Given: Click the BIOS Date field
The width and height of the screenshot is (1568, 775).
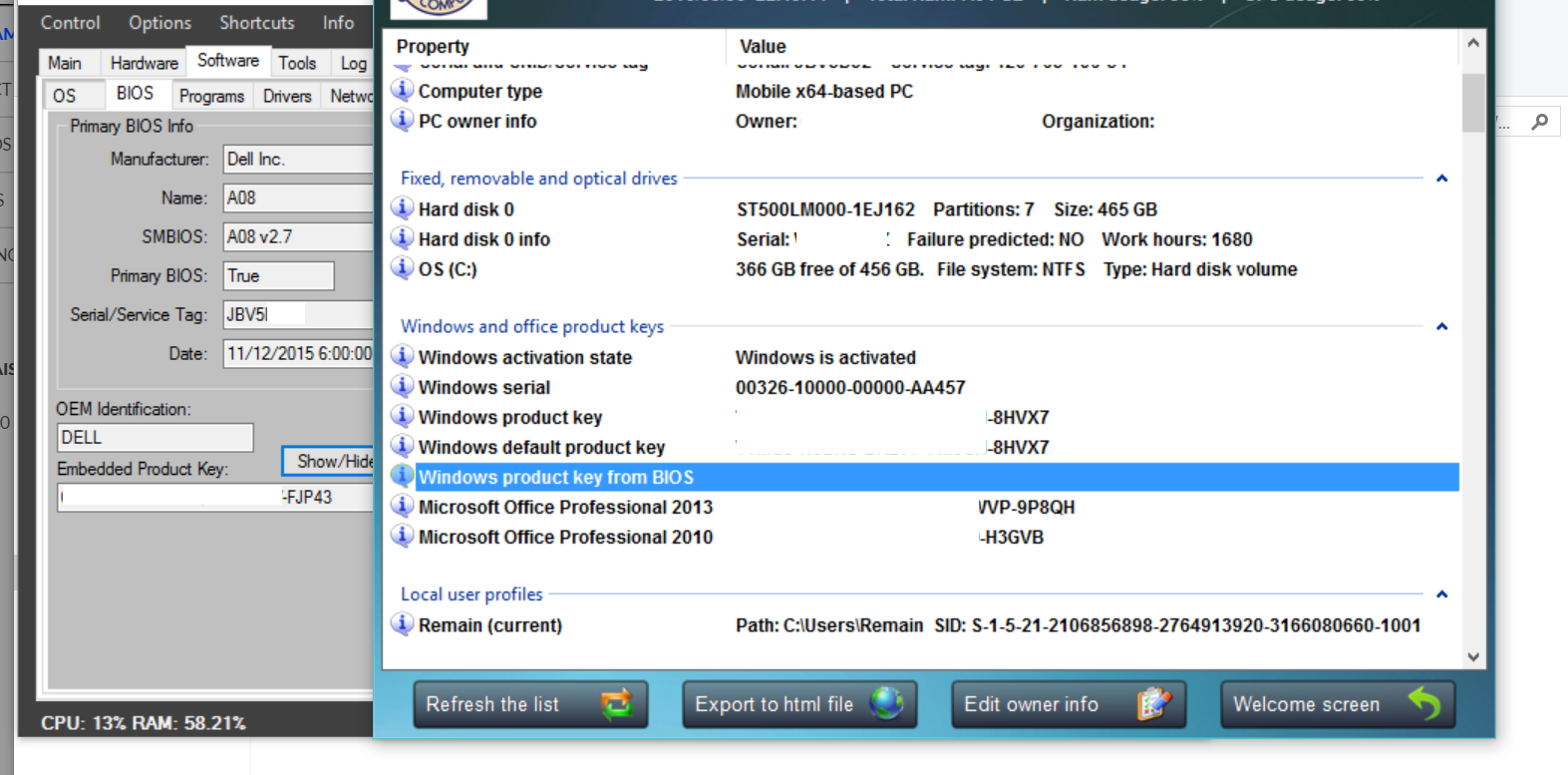Looking at the screenshot, I should [298, 353].
